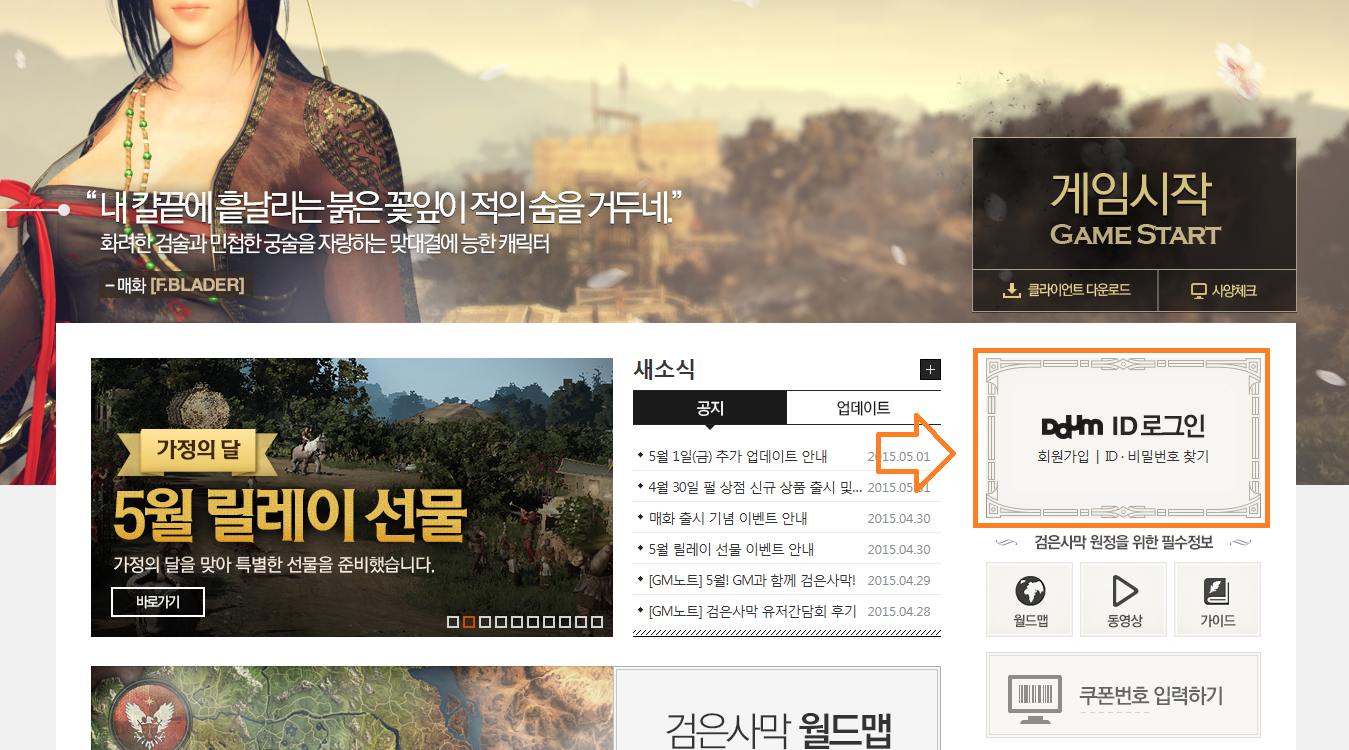
Task: Click the 새소식 section heading
Action: pos(664,369)
